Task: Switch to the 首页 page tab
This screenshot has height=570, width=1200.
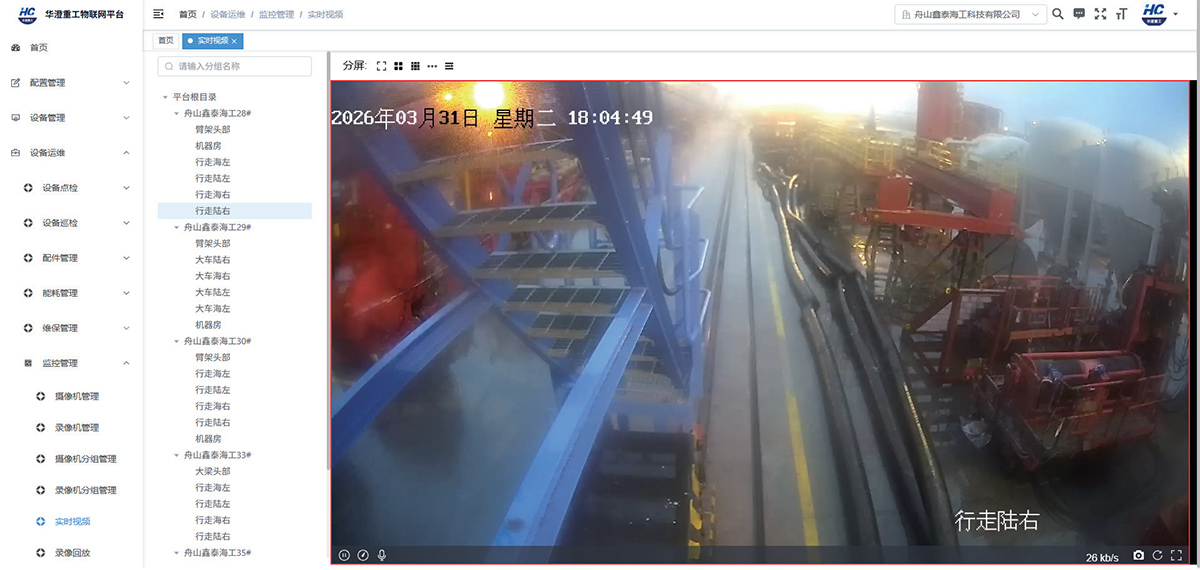Action: pos(166,41)
